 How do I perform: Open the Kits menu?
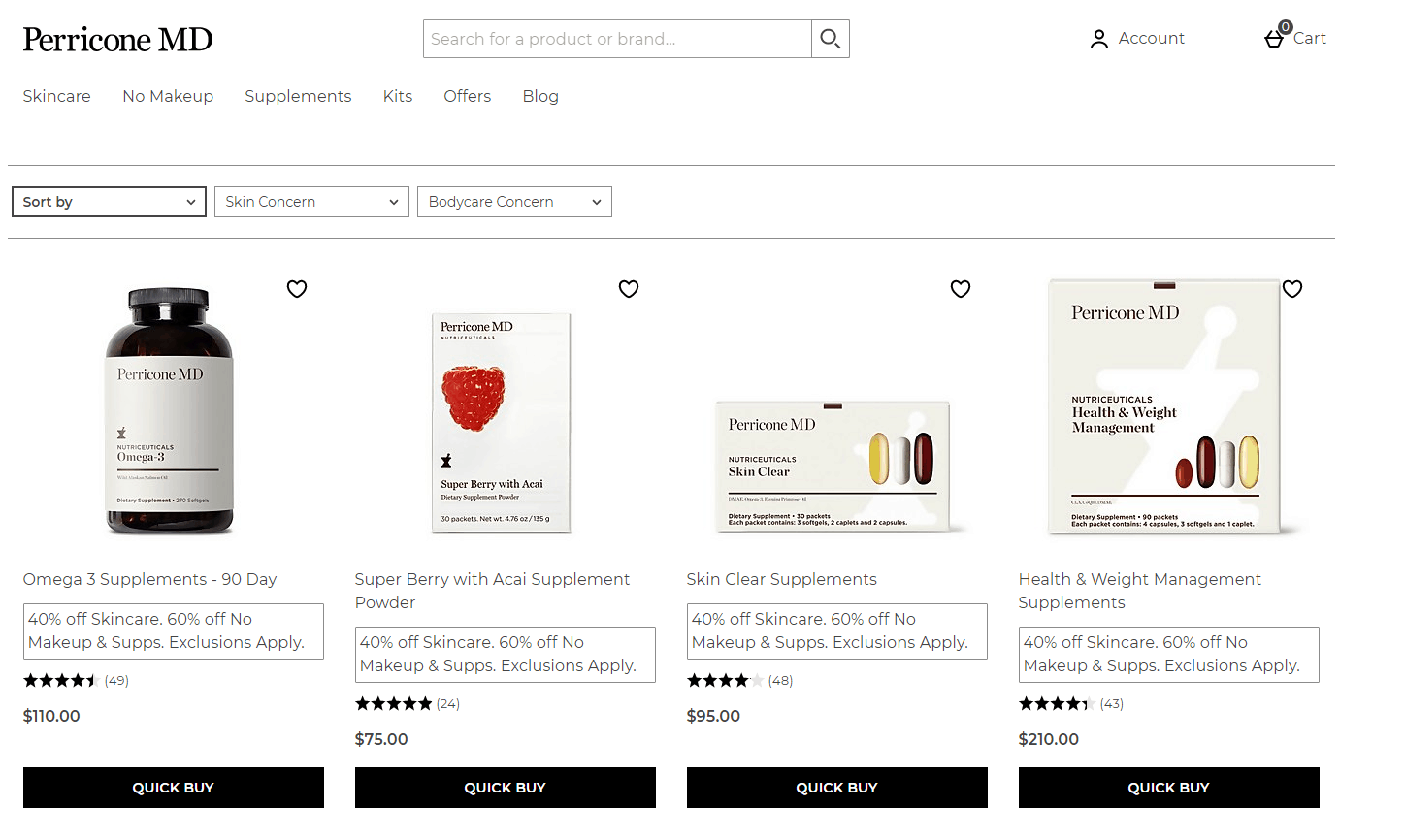coord(398,96)
